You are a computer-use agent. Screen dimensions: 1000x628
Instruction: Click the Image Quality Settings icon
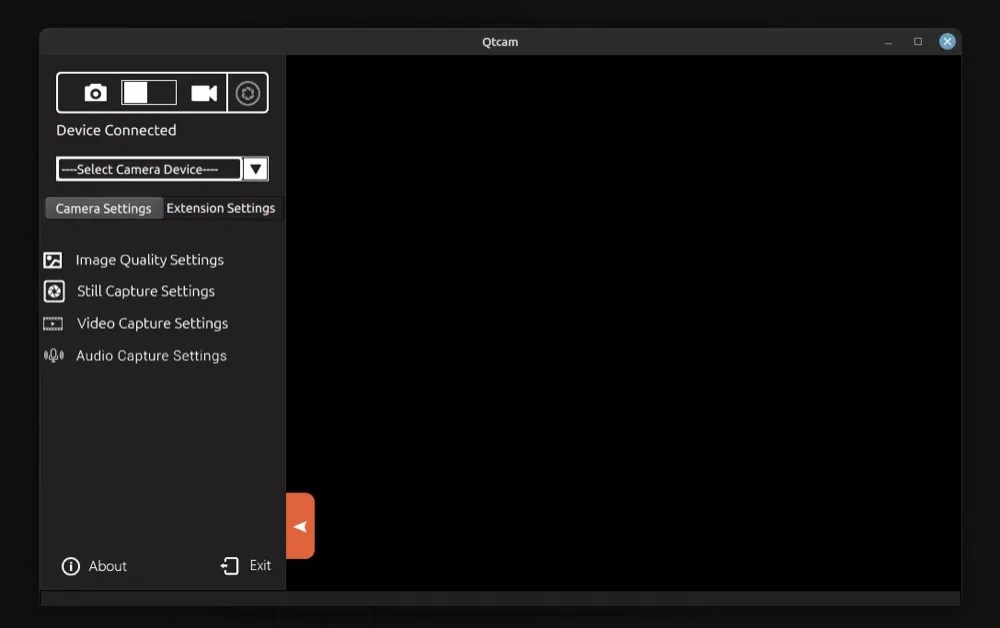pyautogui.click(x=54, y=259)
